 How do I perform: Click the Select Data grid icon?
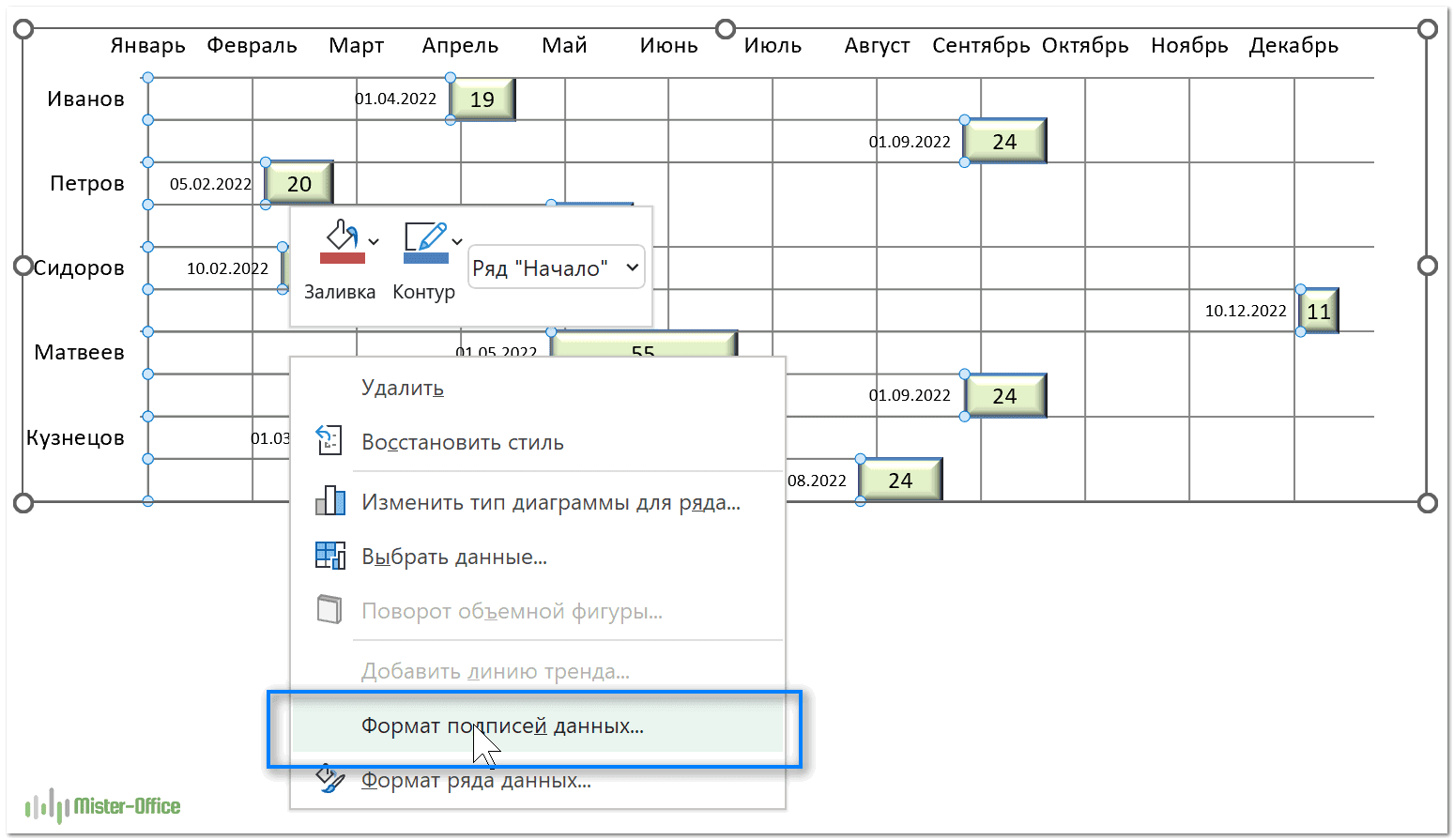click(329, 556)
